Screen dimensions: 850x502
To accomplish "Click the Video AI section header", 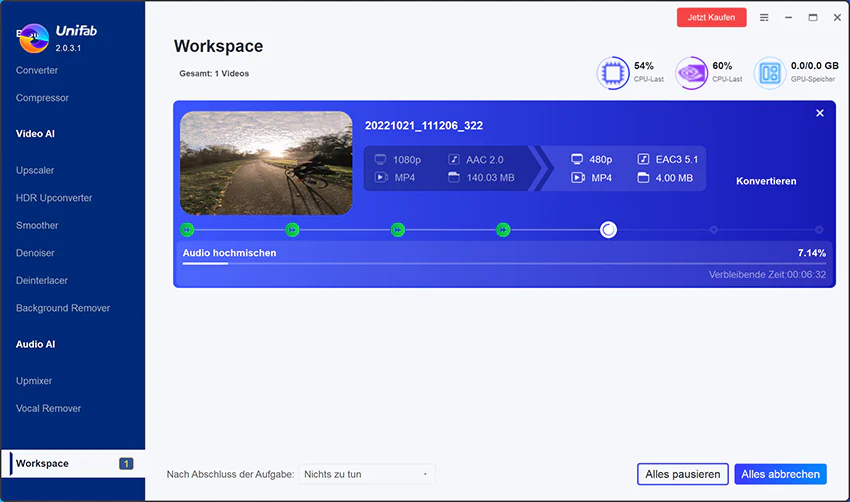I will tap(35, 134).
